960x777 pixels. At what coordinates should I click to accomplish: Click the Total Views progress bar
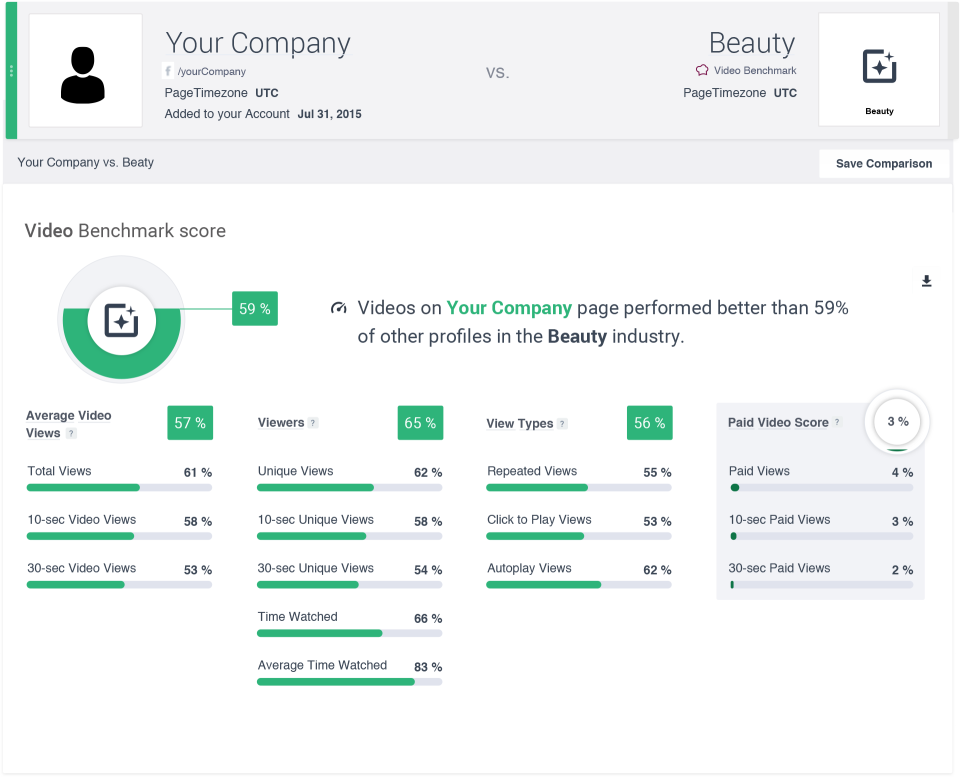coord(119,488)
